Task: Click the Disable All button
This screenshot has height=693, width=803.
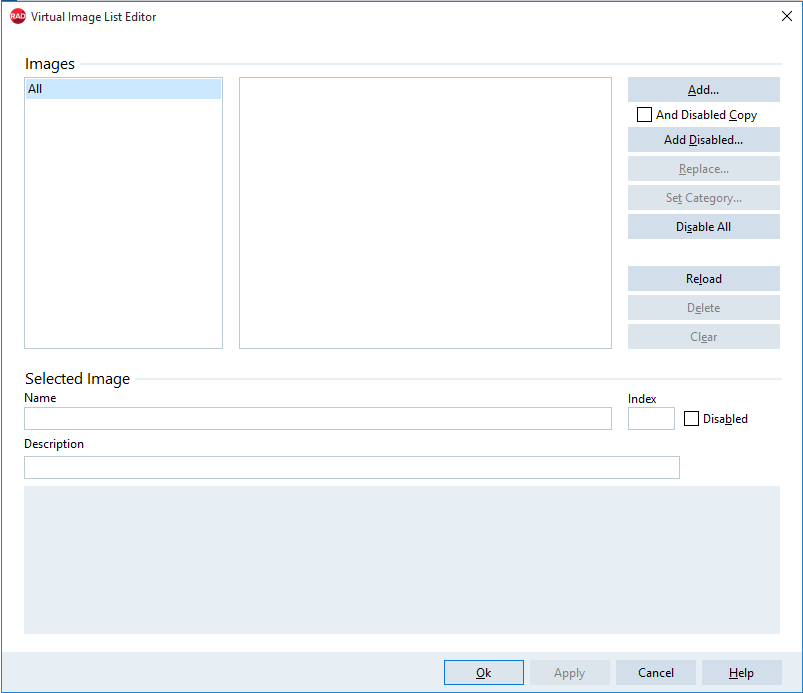Action: [x=704, y=226]
